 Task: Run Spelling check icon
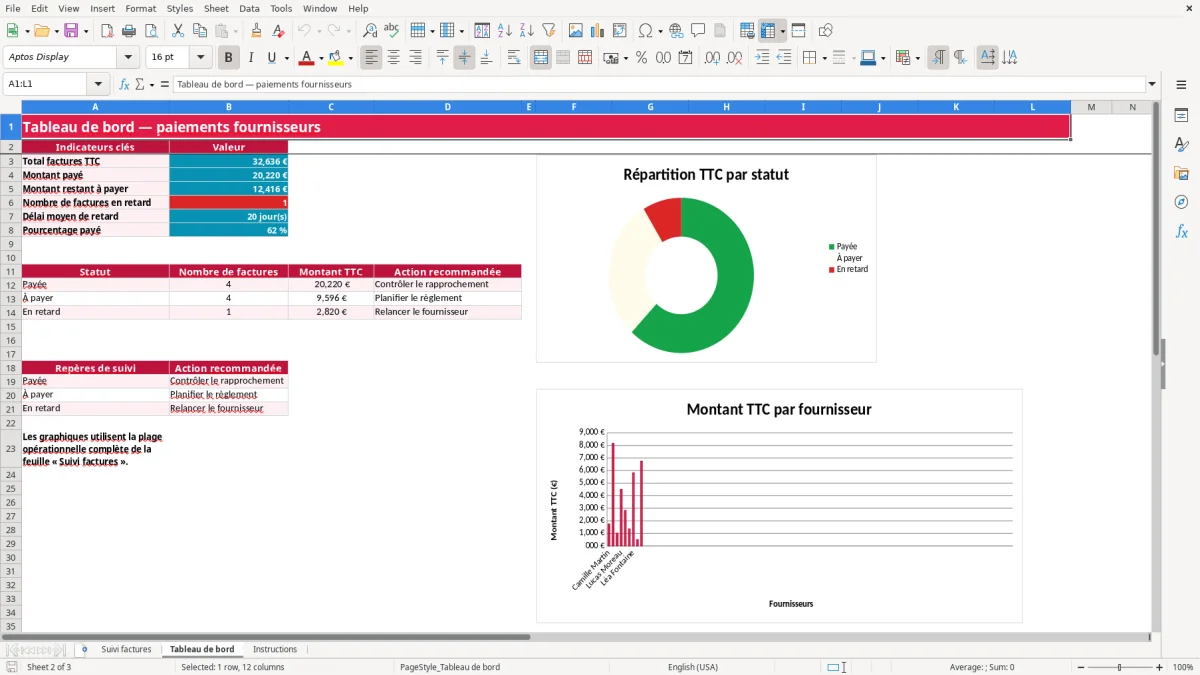point(392,31)
